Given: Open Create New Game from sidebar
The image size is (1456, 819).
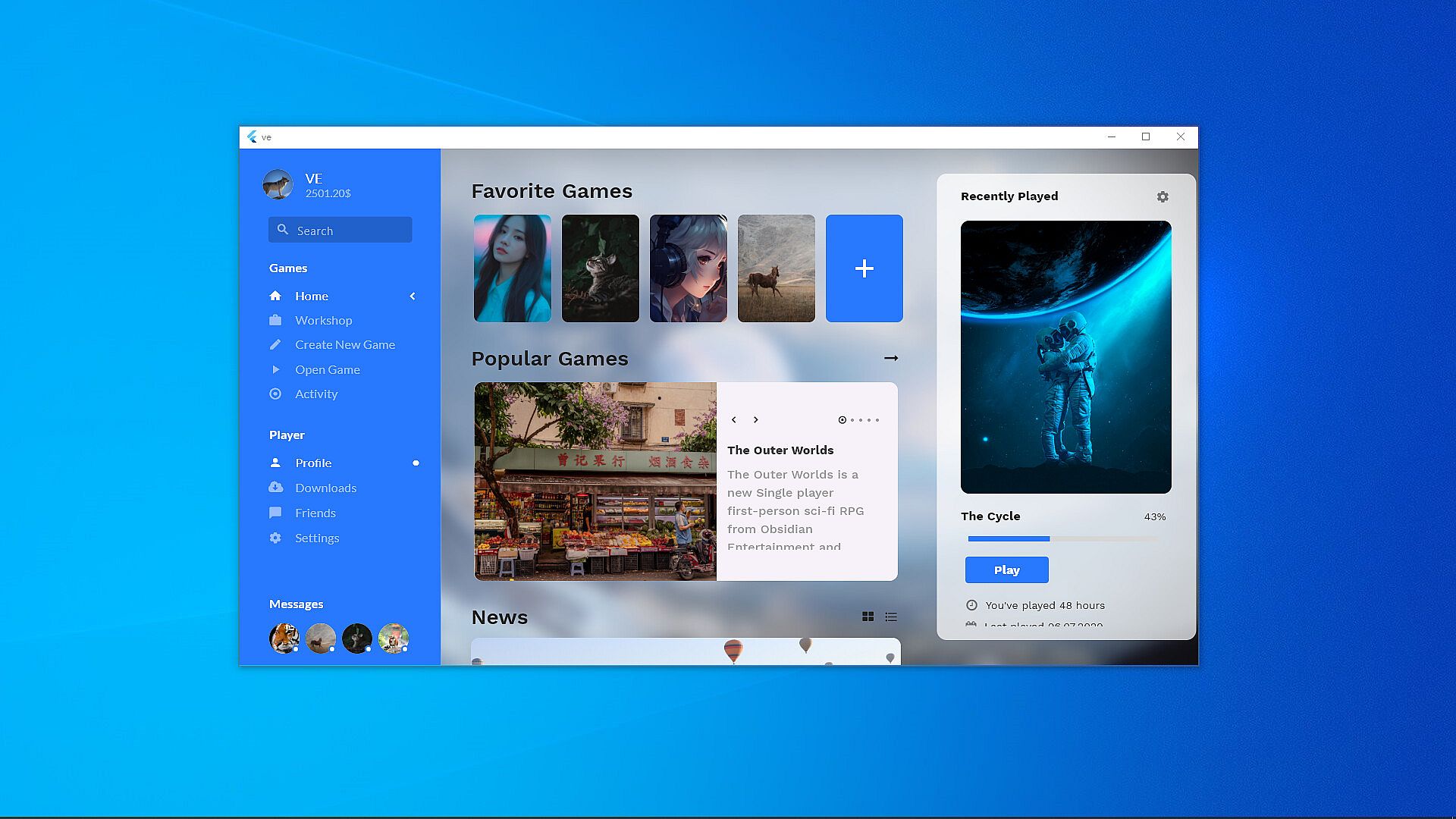Looking at the screenshot, I should pyautogui.click(x=344, y=345).
